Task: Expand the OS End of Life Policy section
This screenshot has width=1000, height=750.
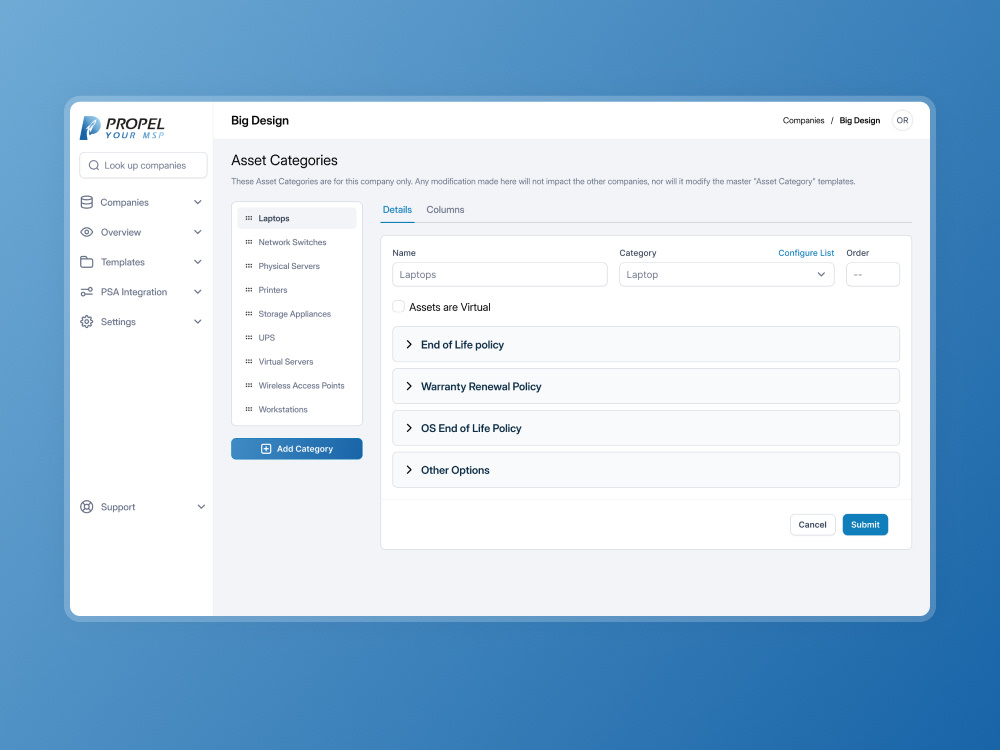Action: pyautogui.click(x=645, y=428)
